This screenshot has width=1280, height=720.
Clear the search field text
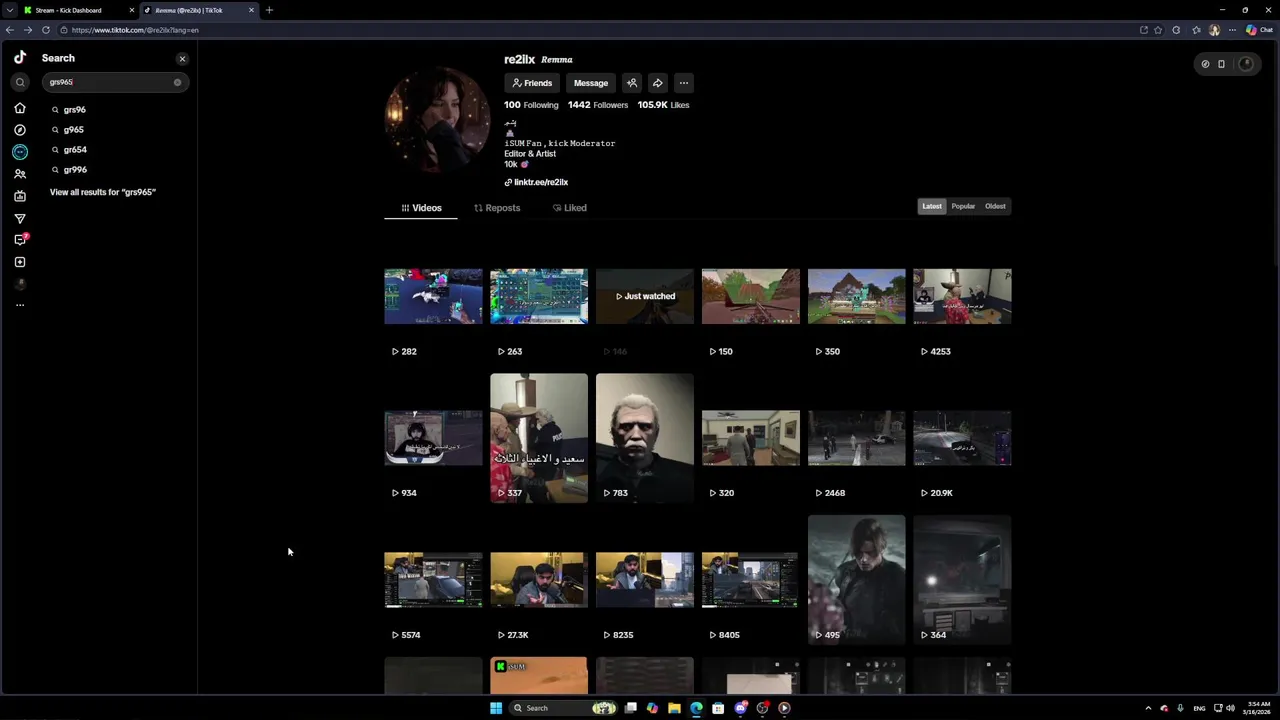pyautogui.click(x=177, y=82)
